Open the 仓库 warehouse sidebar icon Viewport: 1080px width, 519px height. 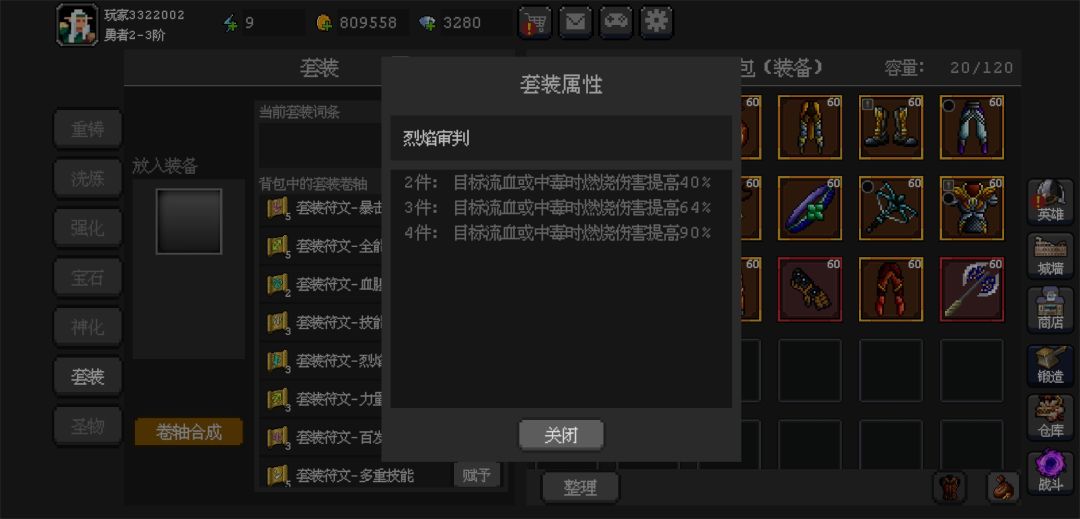1050,417
